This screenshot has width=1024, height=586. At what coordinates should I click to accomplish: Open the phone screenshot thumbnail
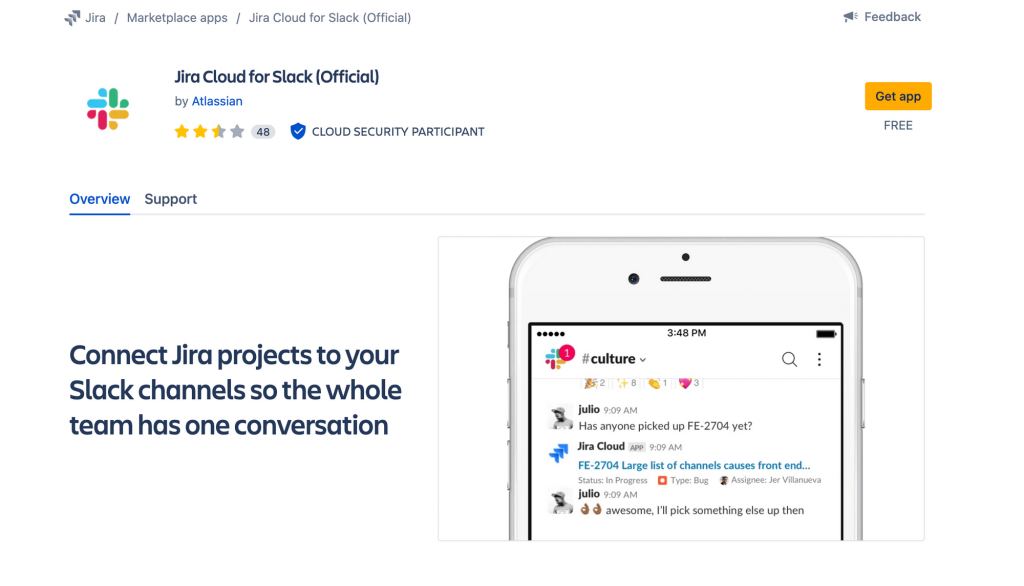click(681, 389)
